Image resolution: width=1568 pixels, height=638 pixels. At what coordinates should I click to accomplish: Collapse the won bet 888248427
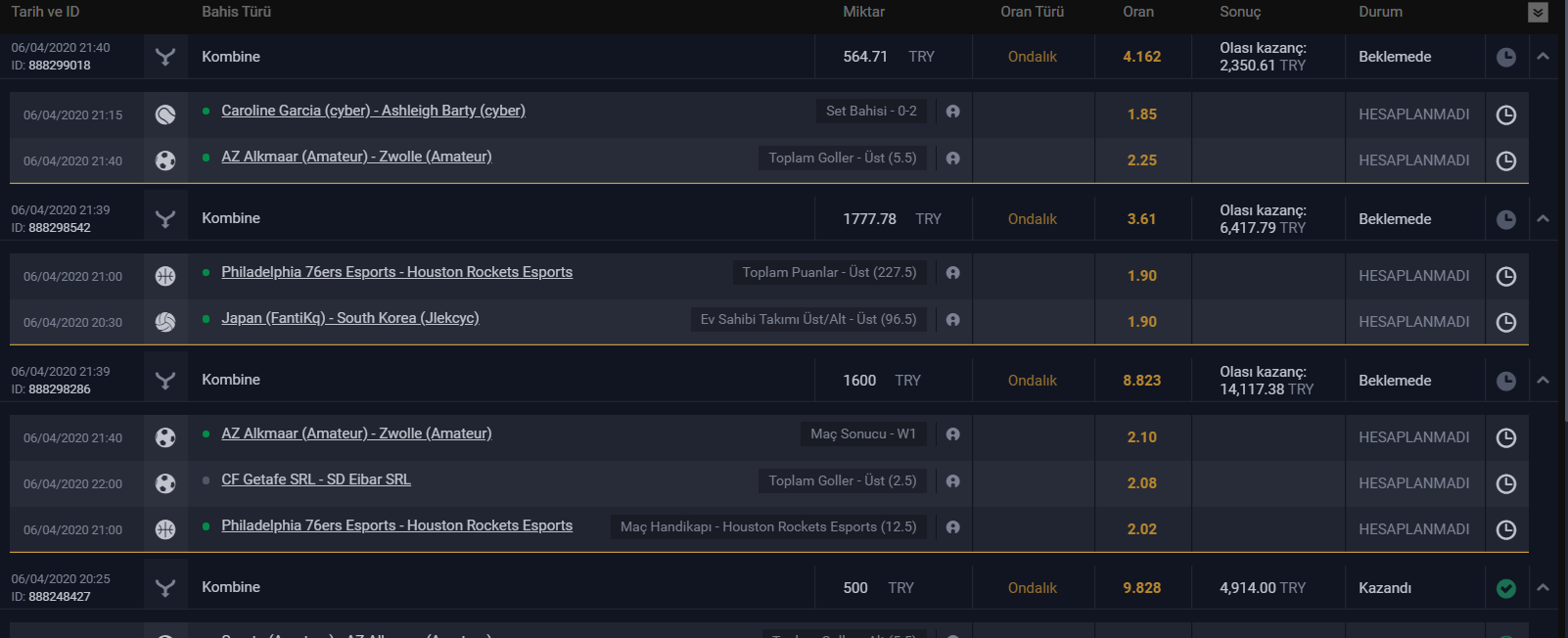[1543, 588]
